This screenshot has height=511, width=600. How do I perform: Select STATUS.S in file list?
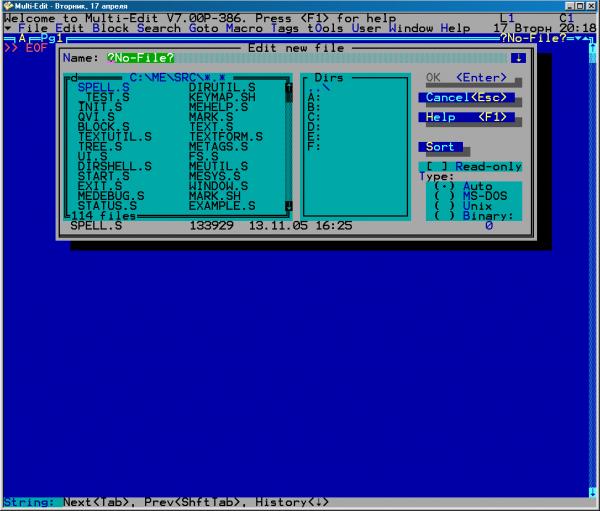pos(107,206)
